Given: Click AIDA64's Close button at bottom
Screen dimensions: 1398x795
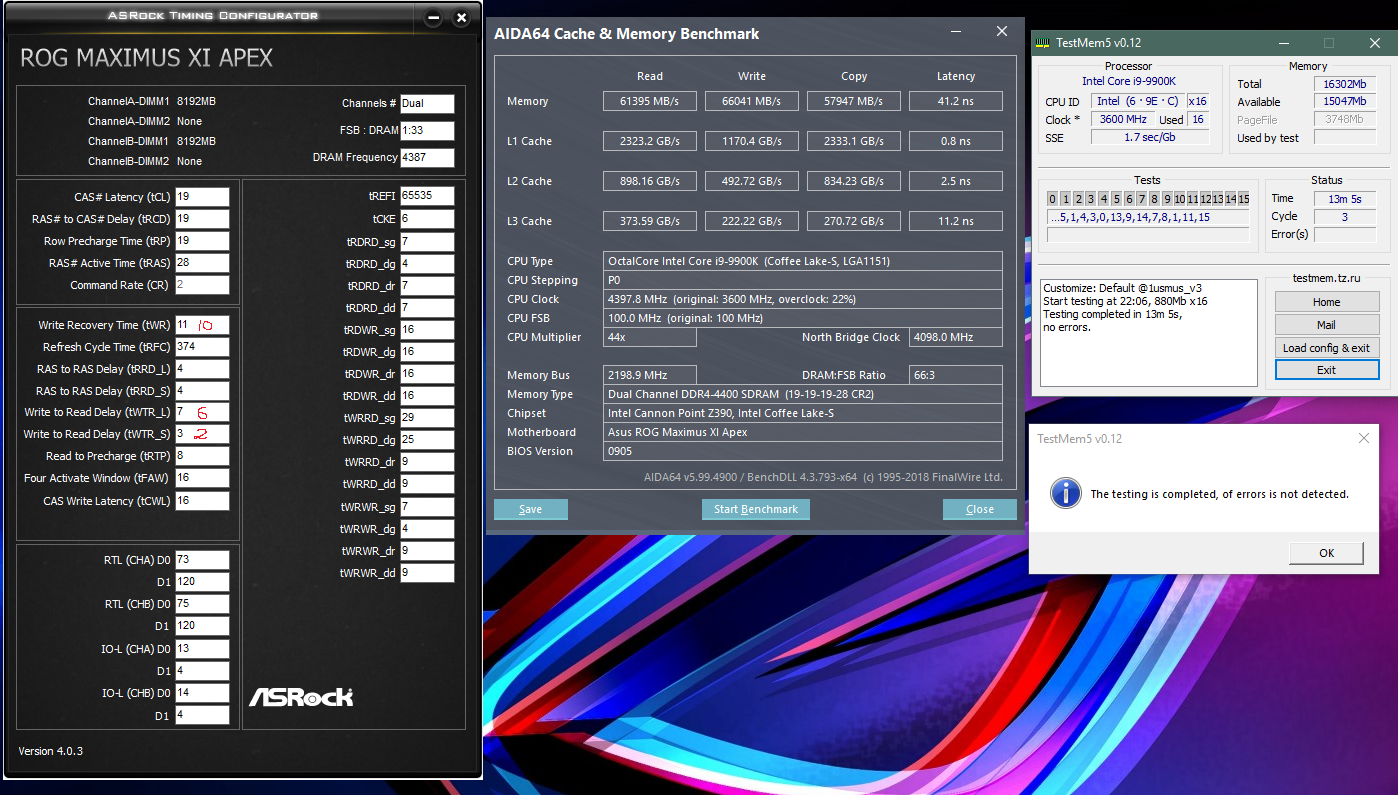Looking at the screenshot, I should point(980,509).
